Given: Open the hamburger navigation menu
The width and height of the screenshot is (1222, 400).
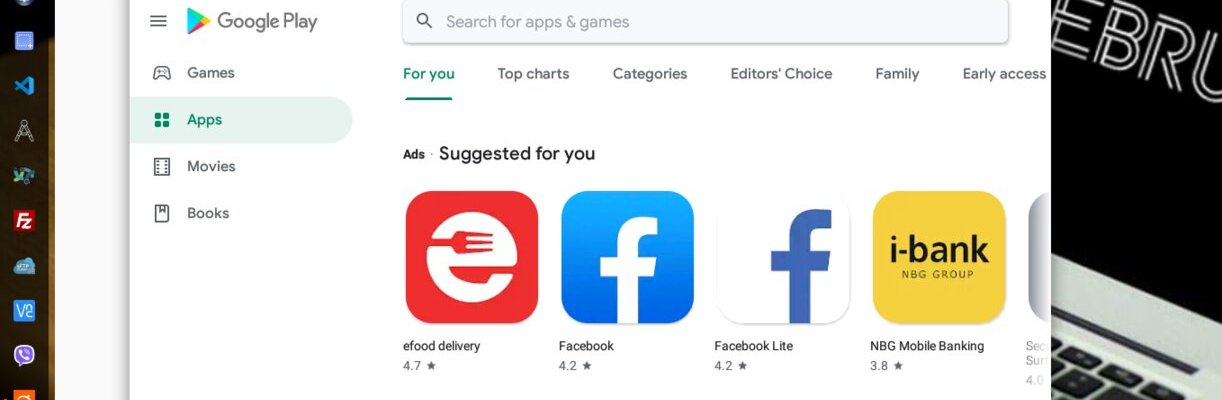Looking at the screenshot, I should click(158, 21).
